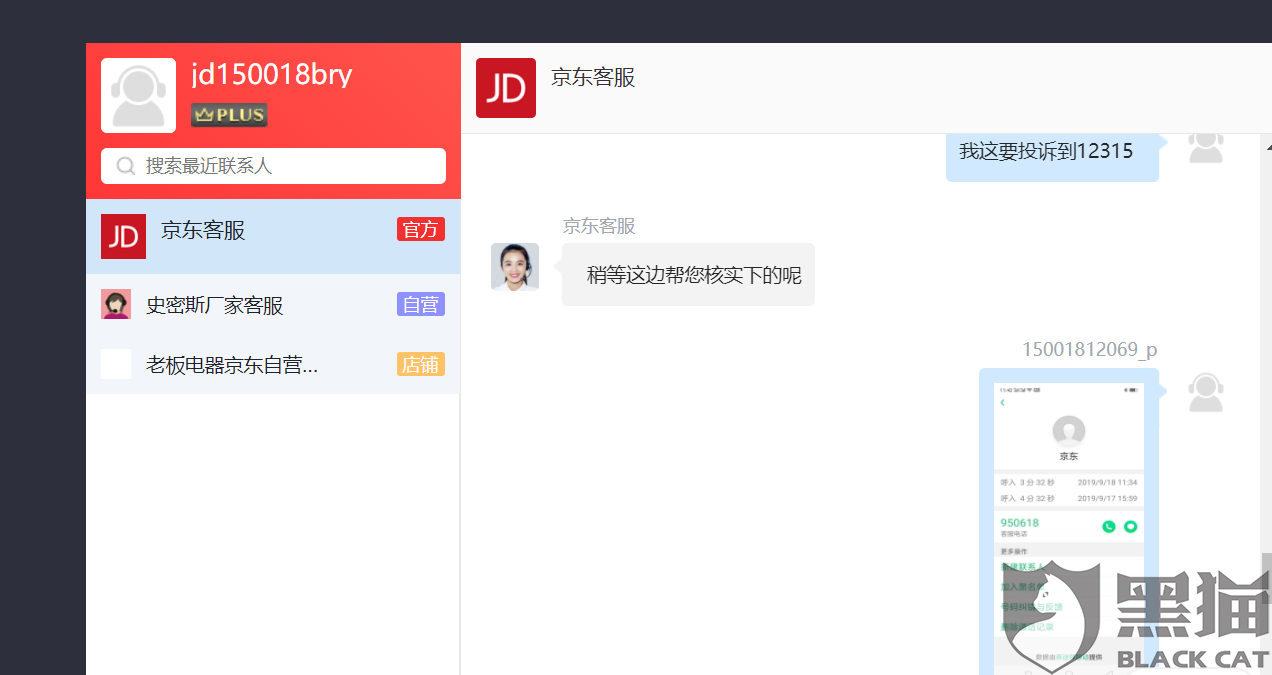Click the 官方 tag on 京东客服

(x=421, y=230)
